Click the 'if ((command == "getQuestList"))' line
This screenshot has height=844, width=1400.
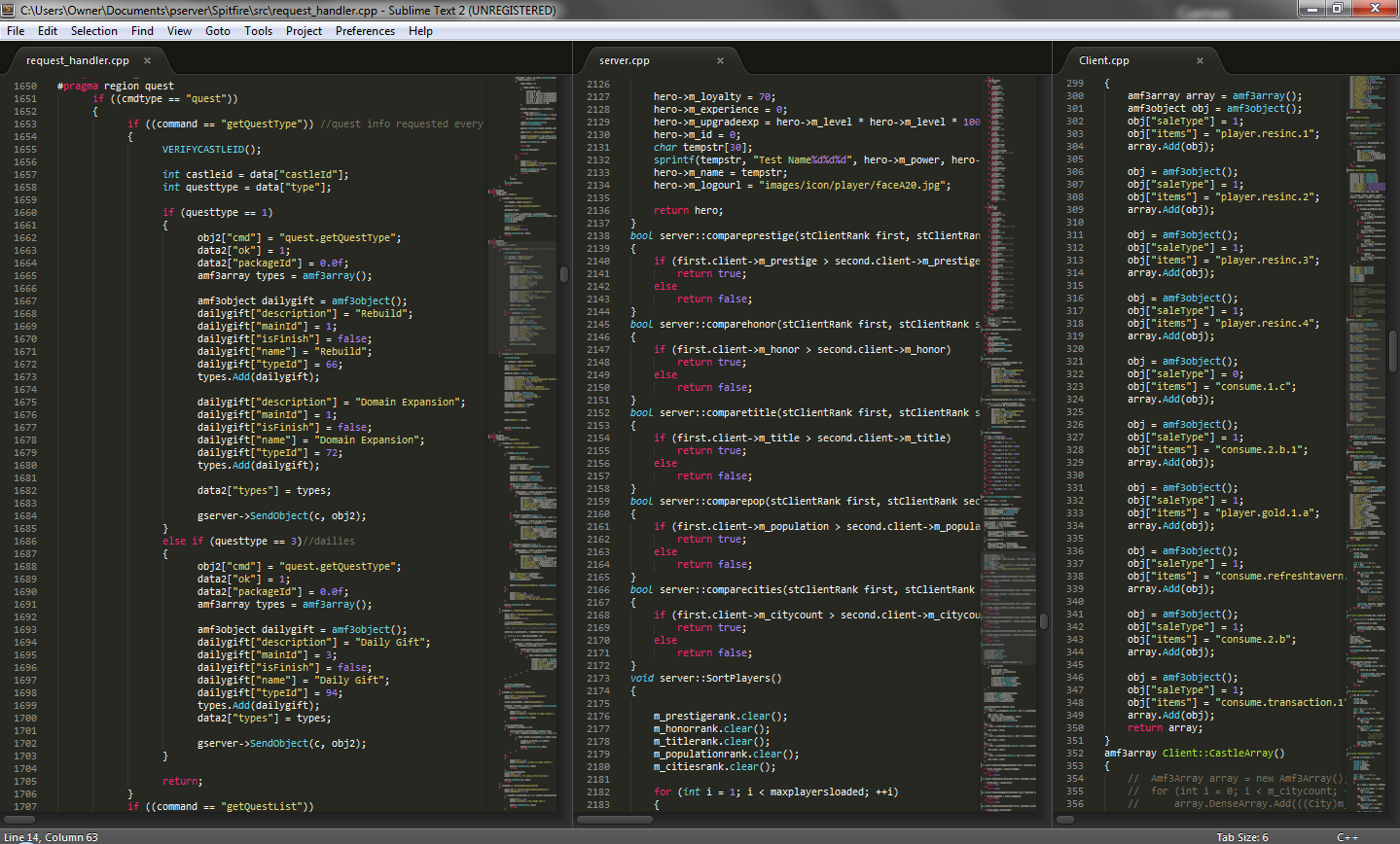click(221, 806)
